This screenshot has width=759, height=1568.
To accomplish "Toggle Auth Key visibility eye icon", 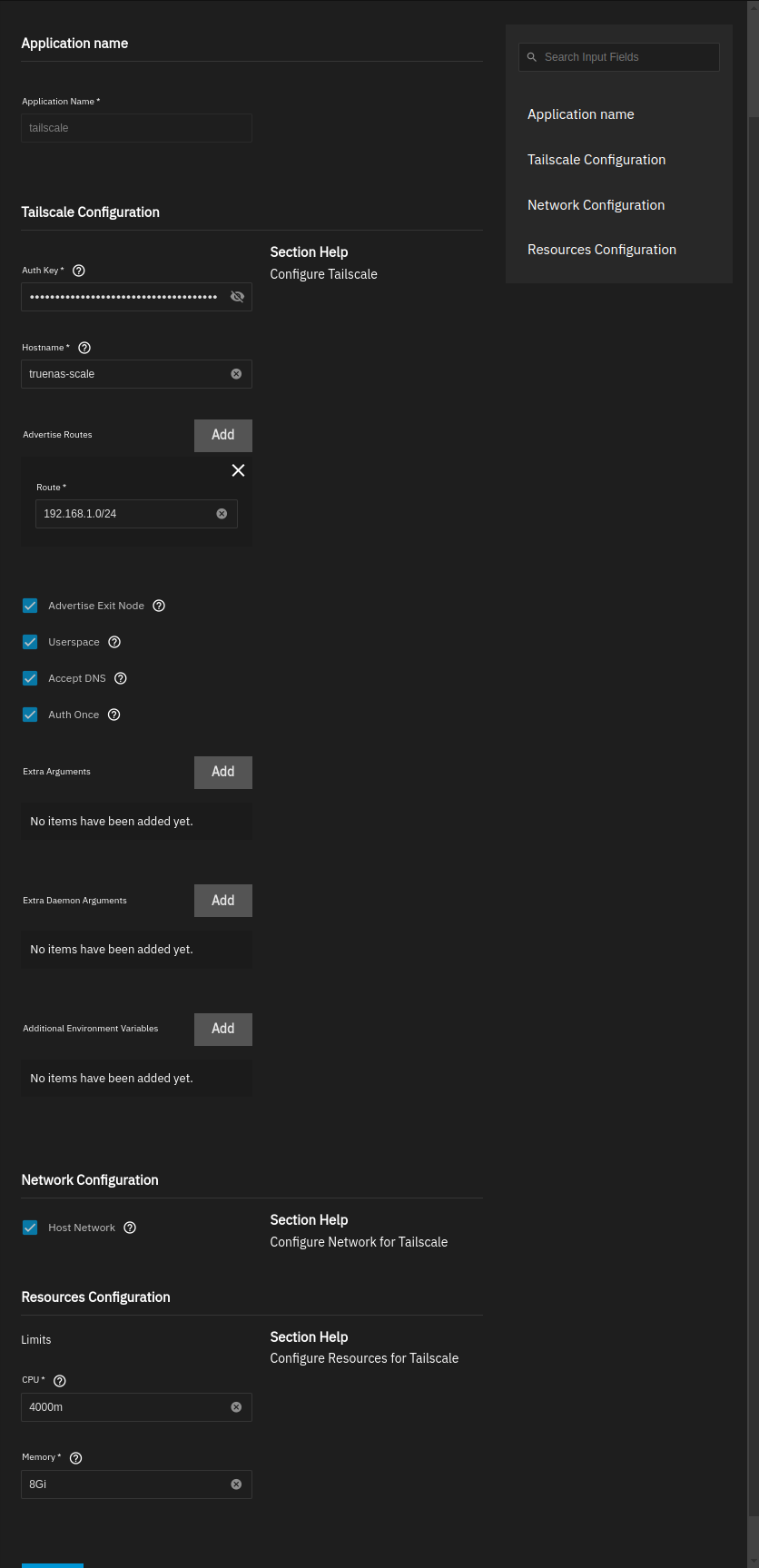I will pyautogui.click(x=237, y=297).
